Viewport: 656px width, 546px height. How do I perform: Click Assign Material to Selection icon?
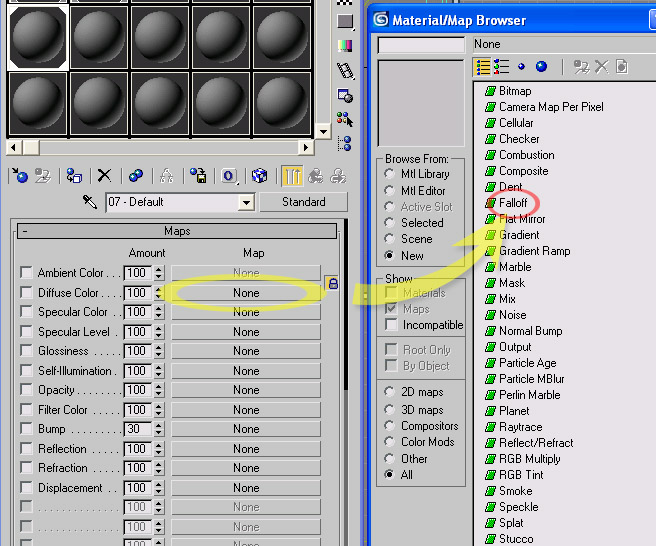74,176
